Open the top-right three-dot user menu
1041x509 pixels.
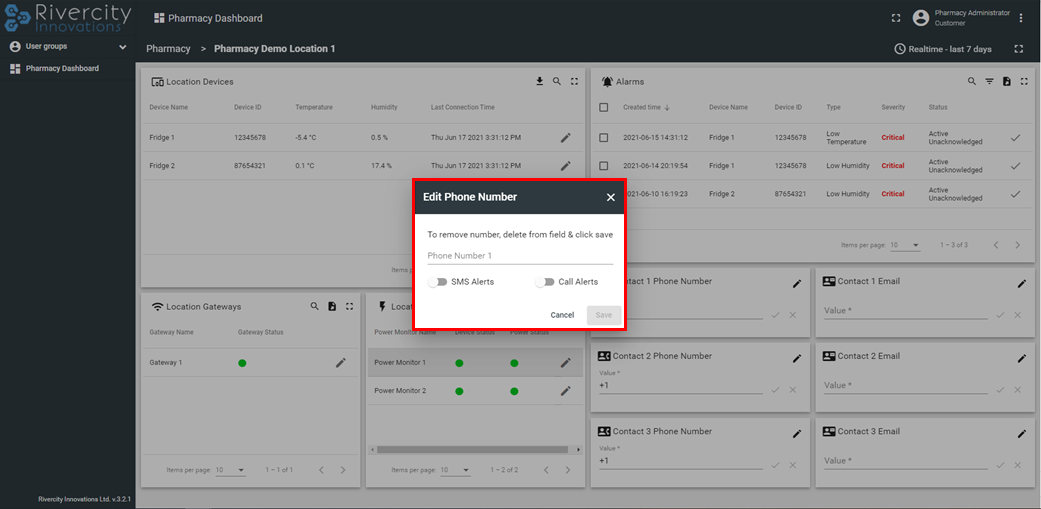pyautogui.click(x=1021, y=18)
